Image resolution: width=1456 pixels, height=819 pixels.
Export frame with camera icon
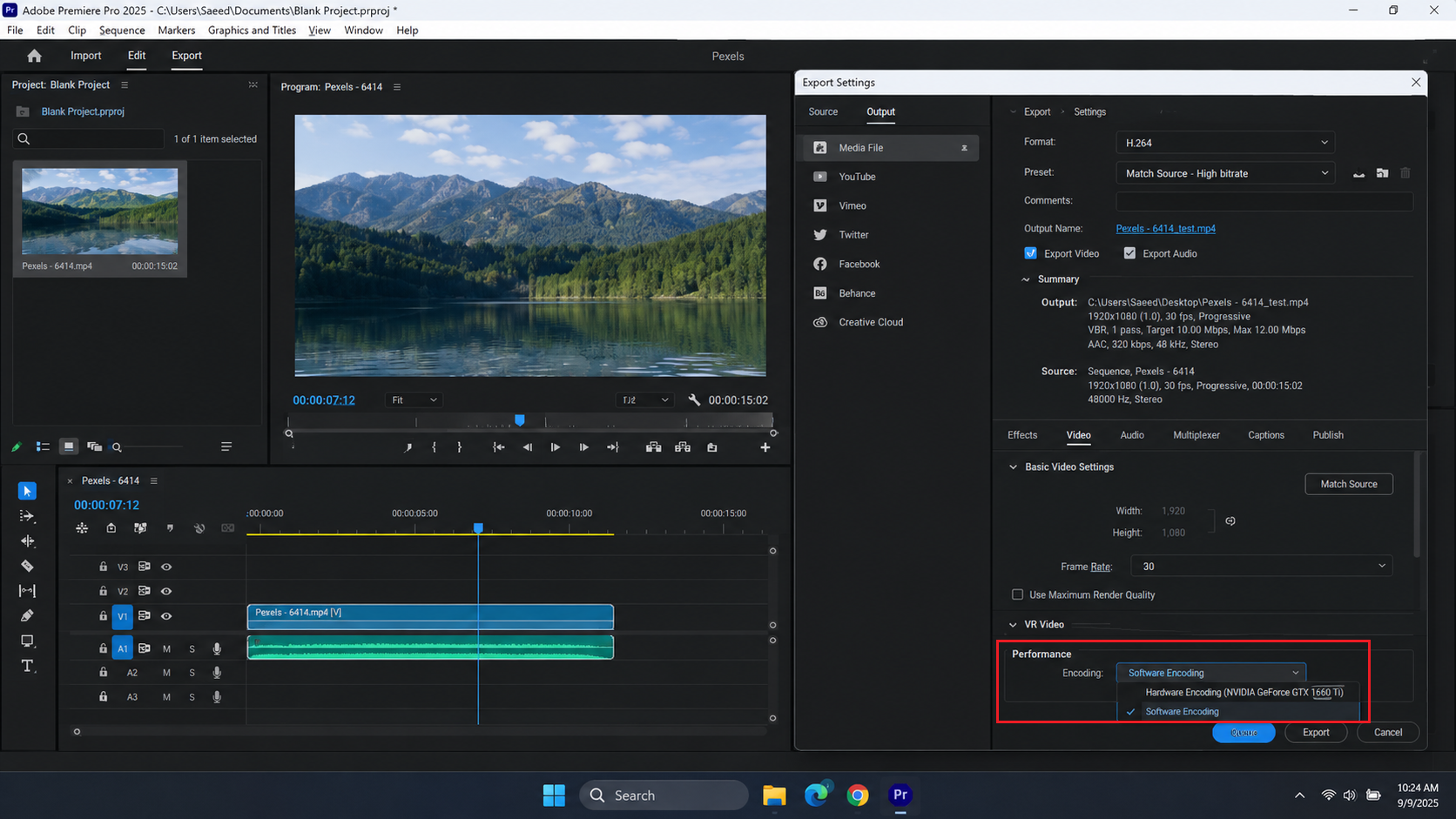point(712,447)
